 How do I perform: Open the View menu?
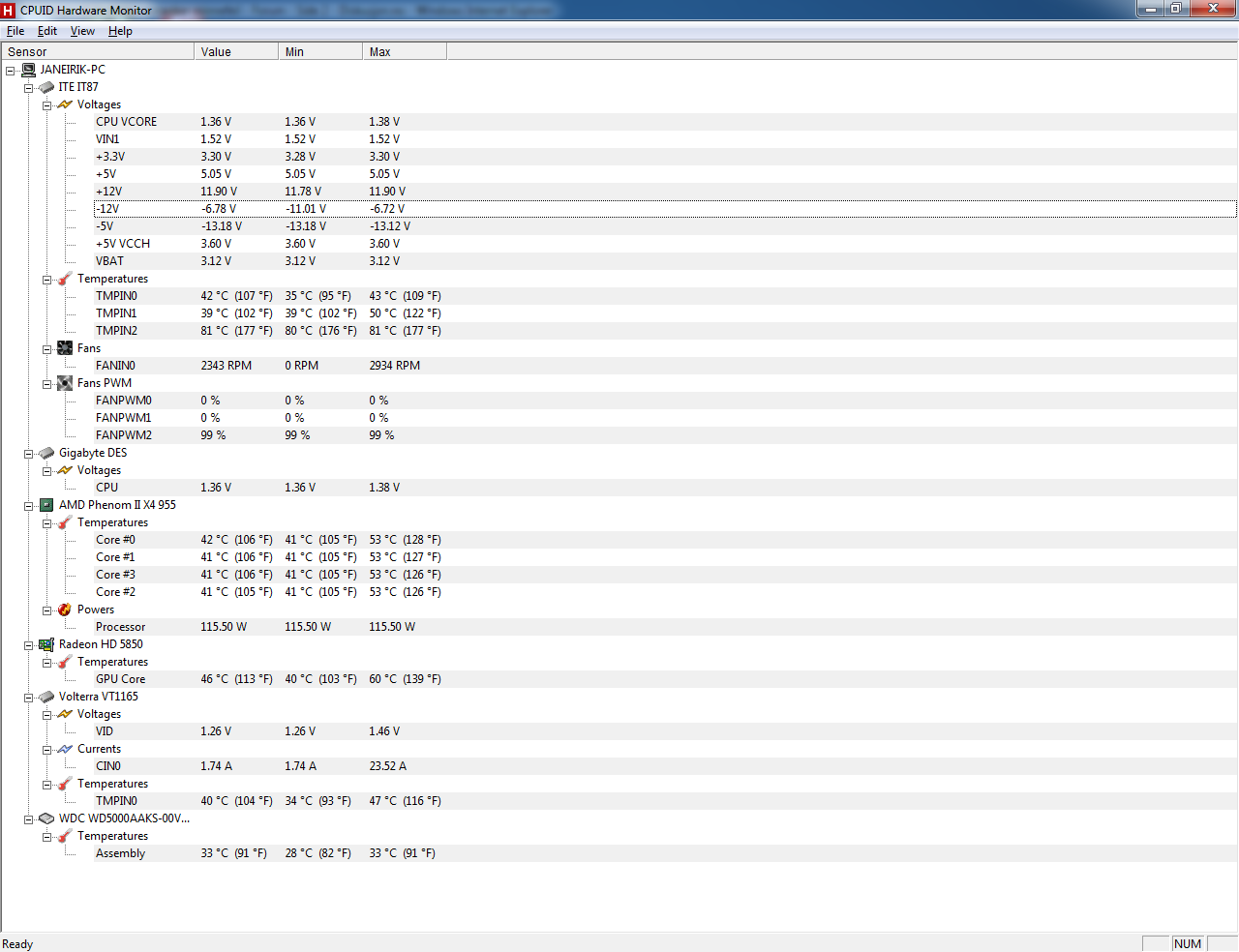(82, 31)
